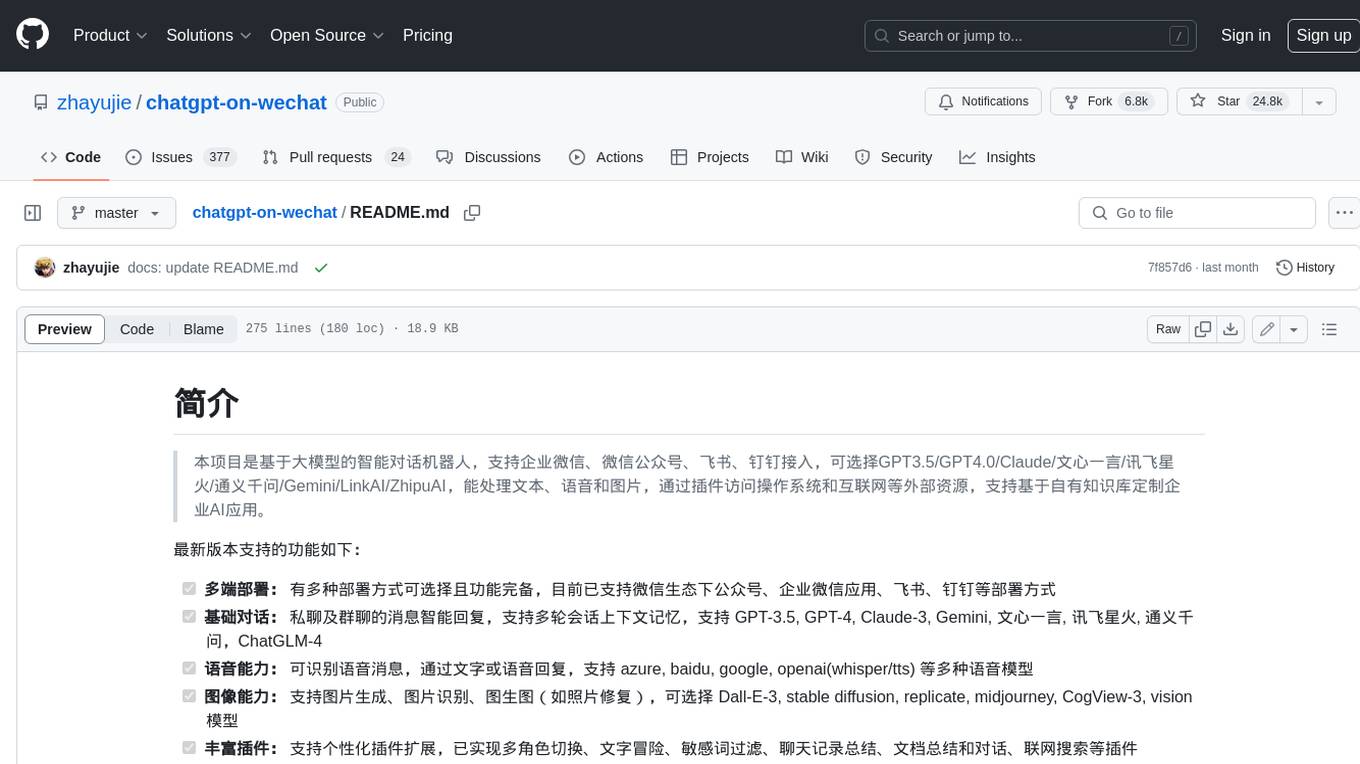The width and height of the screenshot is (1360, 764).
Task: Open the Insights tab
Action: tap(997, 157)
